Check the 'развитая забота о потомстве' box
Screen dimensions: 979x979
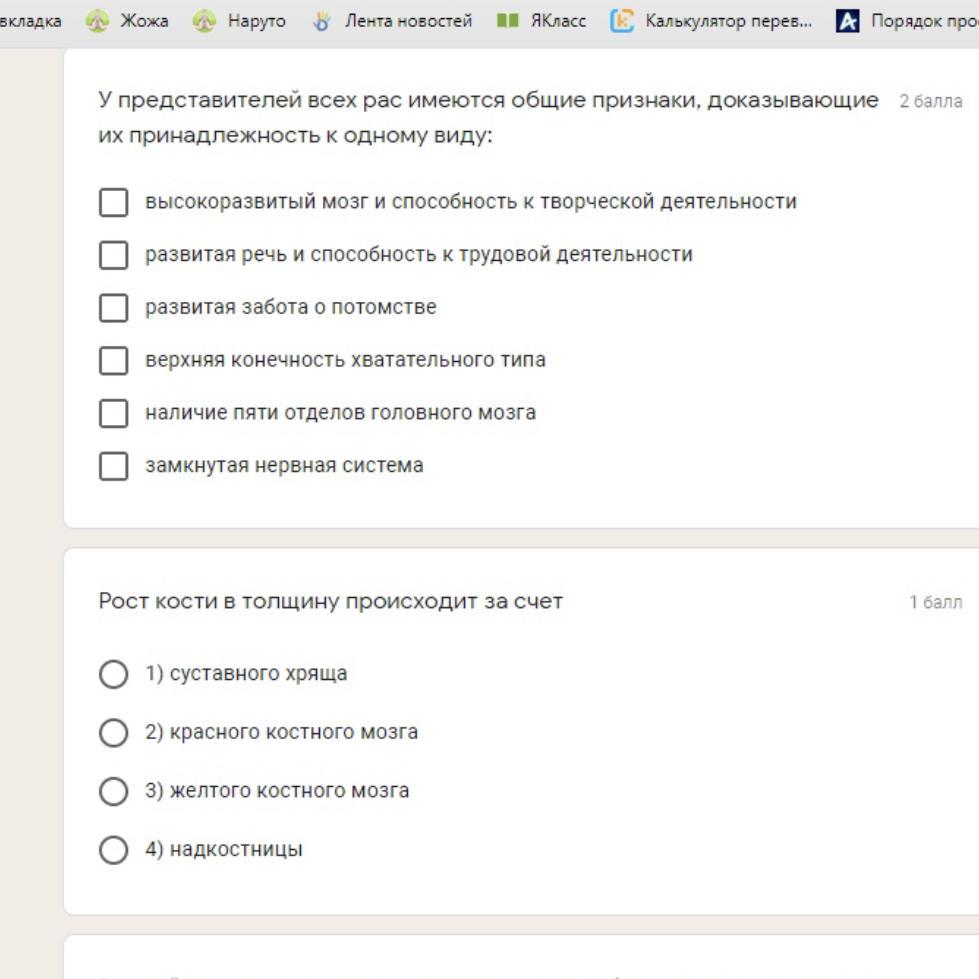coord(114,308)
